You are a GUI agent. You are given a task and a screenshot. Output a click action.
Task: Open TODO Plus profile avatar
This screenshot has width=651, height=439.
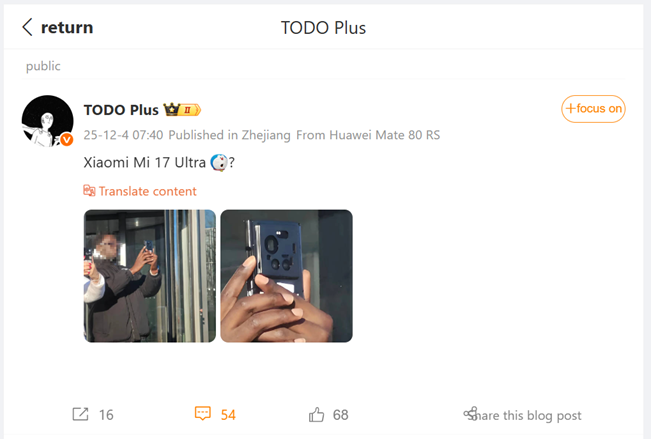pos(47,121)
